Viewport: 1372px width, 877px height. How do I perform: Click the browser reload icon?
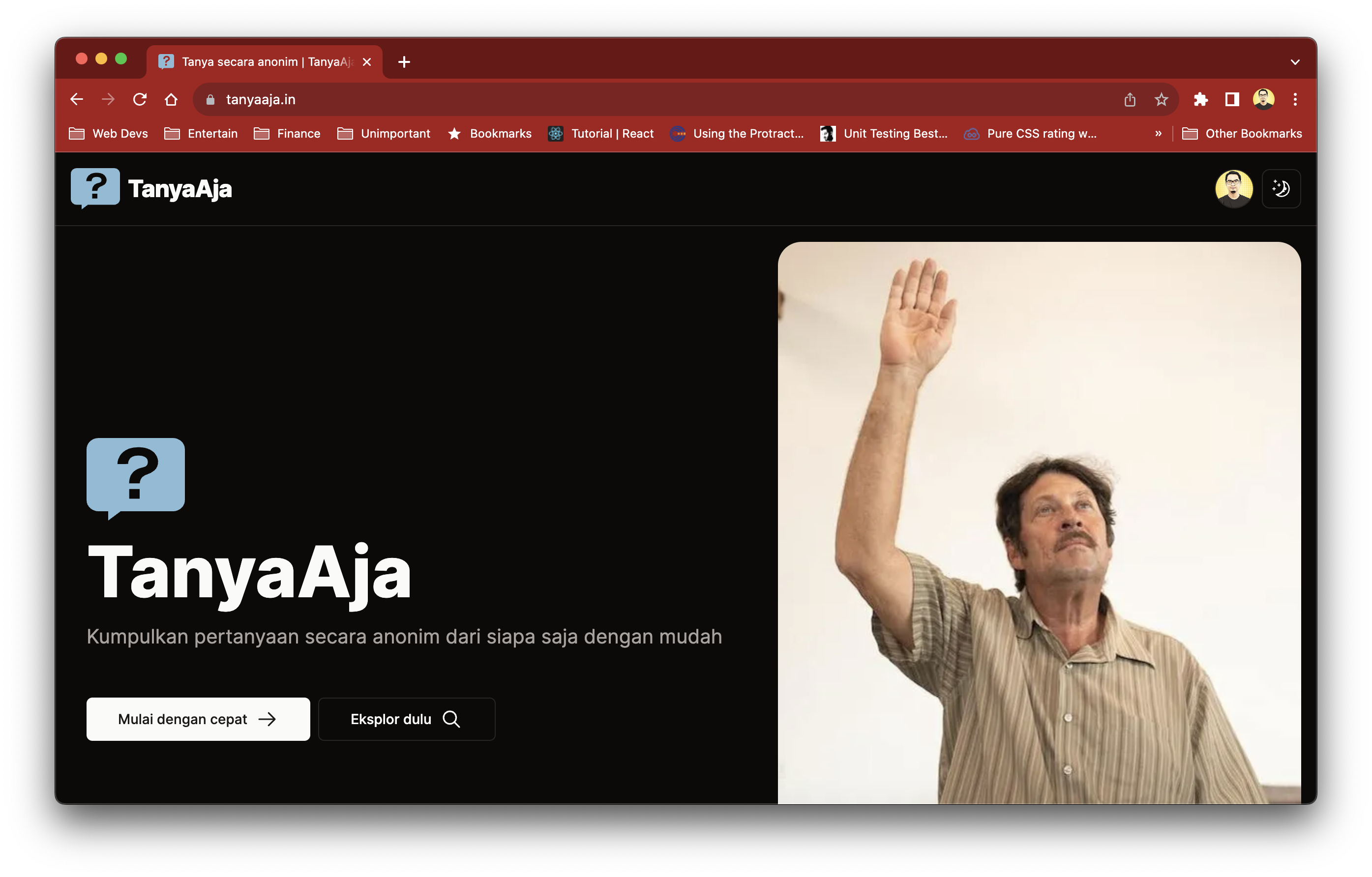coord(140,100)
